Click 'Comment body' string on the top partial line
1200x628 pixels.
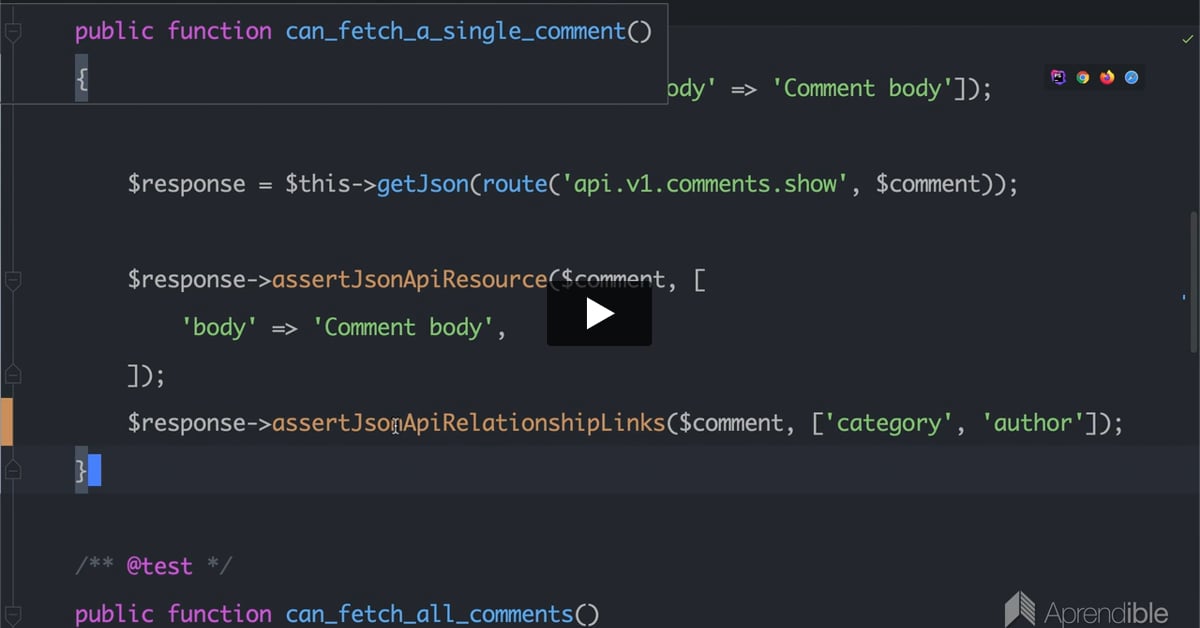tap(863, 88)
